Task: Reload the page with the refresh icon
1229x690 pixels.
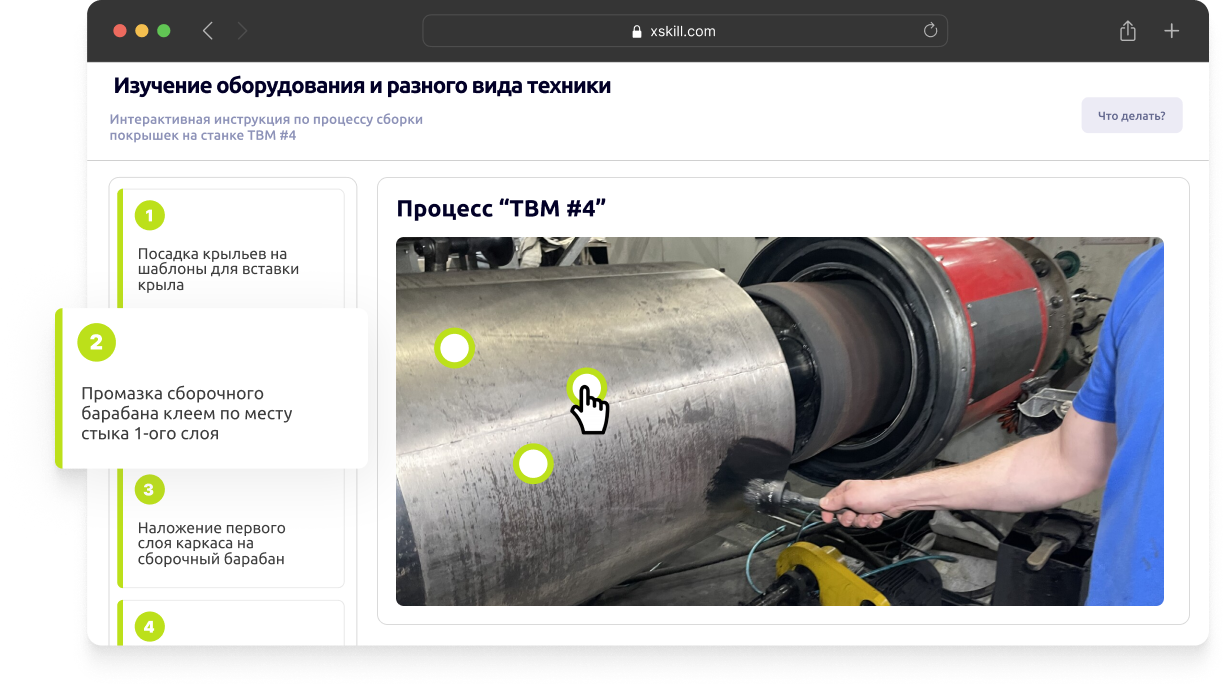Action: point(930,31)
